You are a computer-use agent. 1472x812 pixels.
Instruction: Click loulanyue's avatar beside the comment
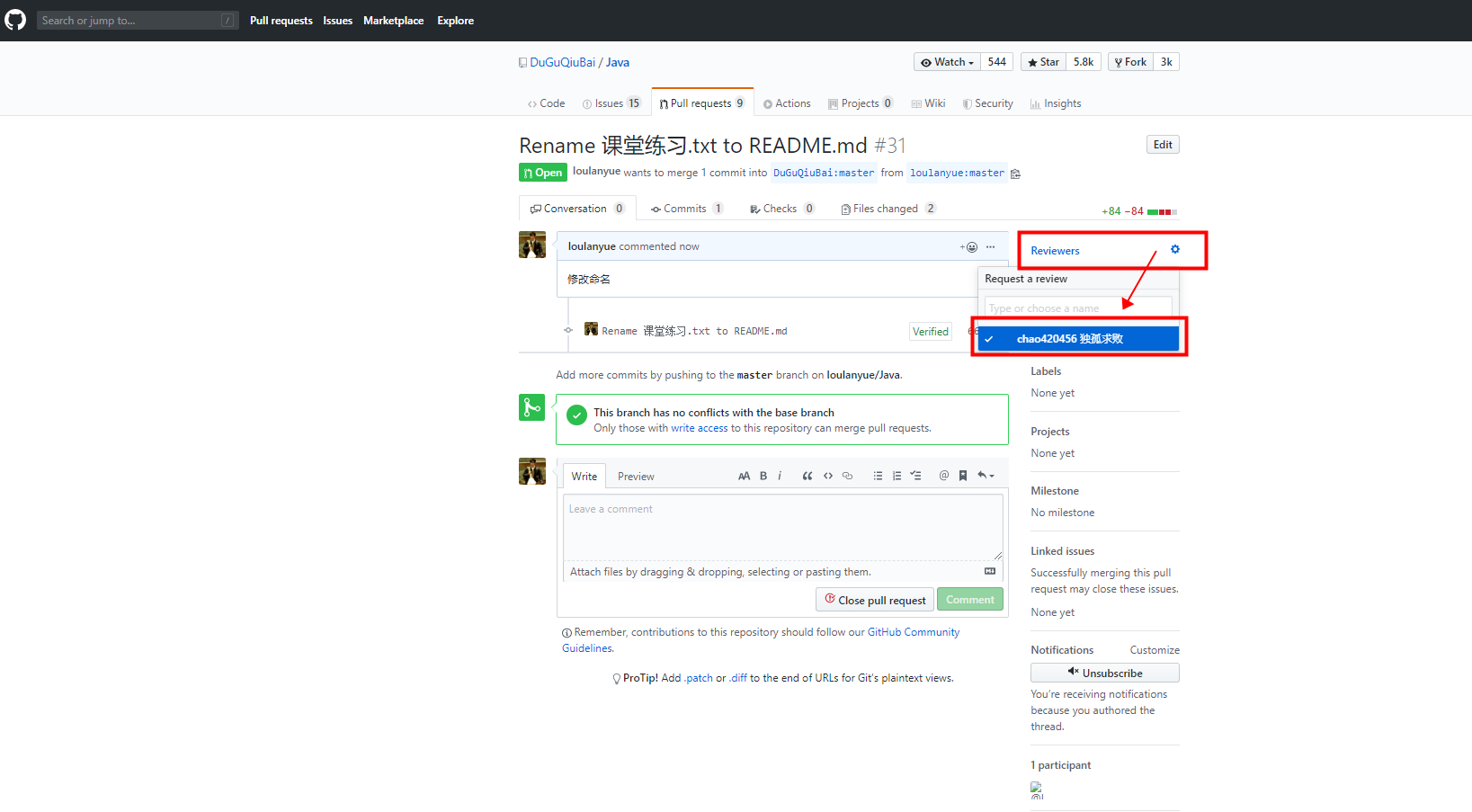click(x=532, y=245)
